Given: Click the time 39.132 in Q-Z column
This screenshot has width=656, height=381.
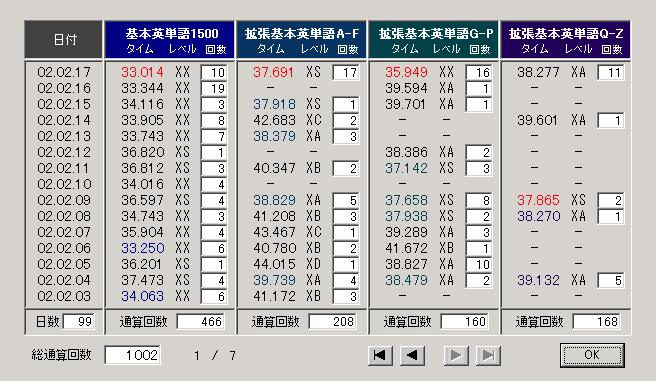Looking at the screenshot, I should point(538,280).
